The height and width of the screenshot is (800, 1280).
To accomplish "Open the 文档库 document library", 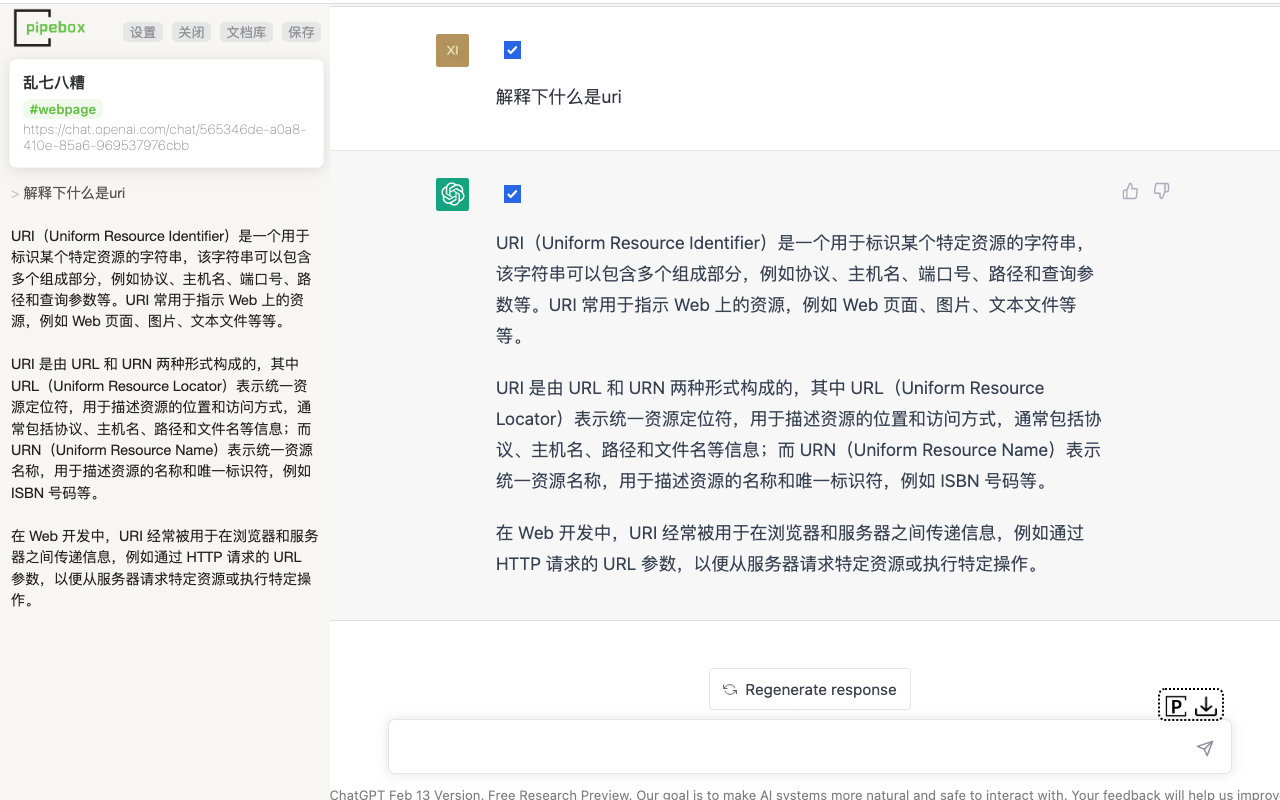I will click(246, 31).
